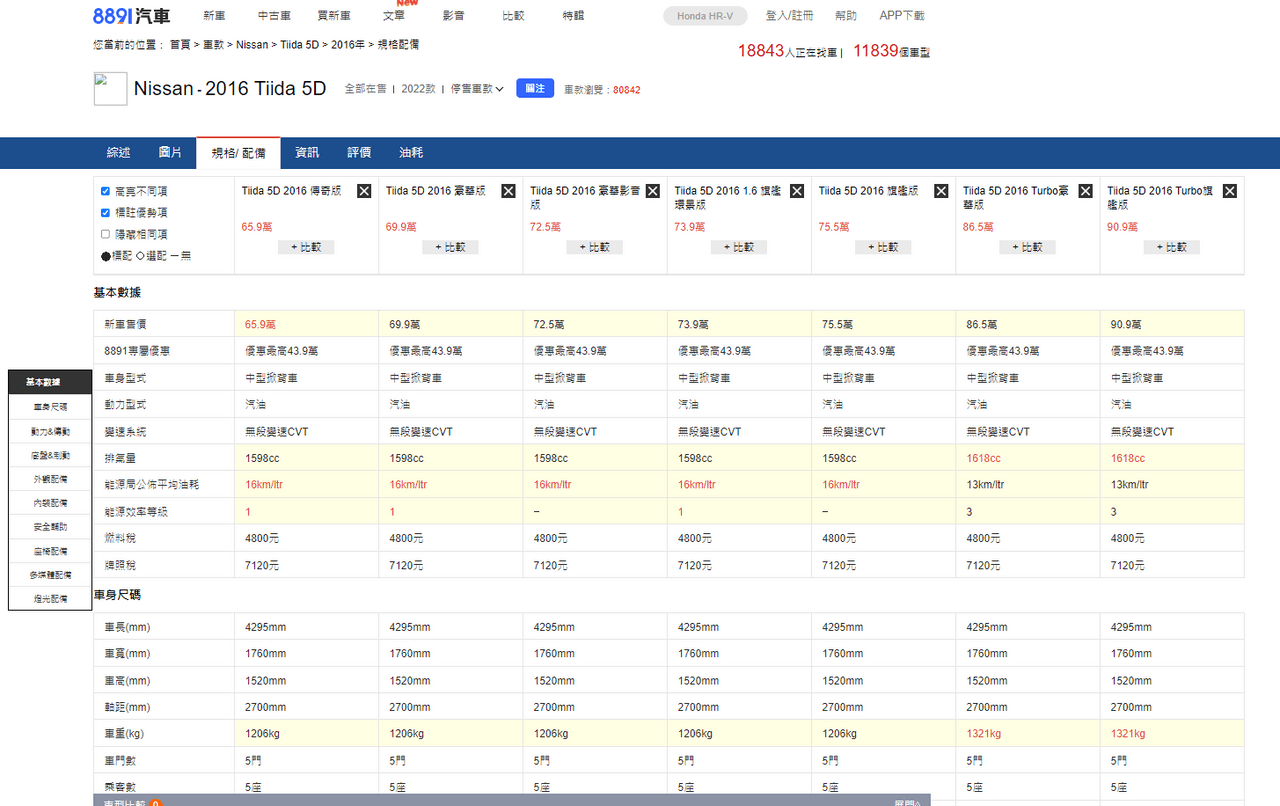Click 優惠最高43.9萬 under 傳奇版
1280x806 pixels.
tap(282, 351)
